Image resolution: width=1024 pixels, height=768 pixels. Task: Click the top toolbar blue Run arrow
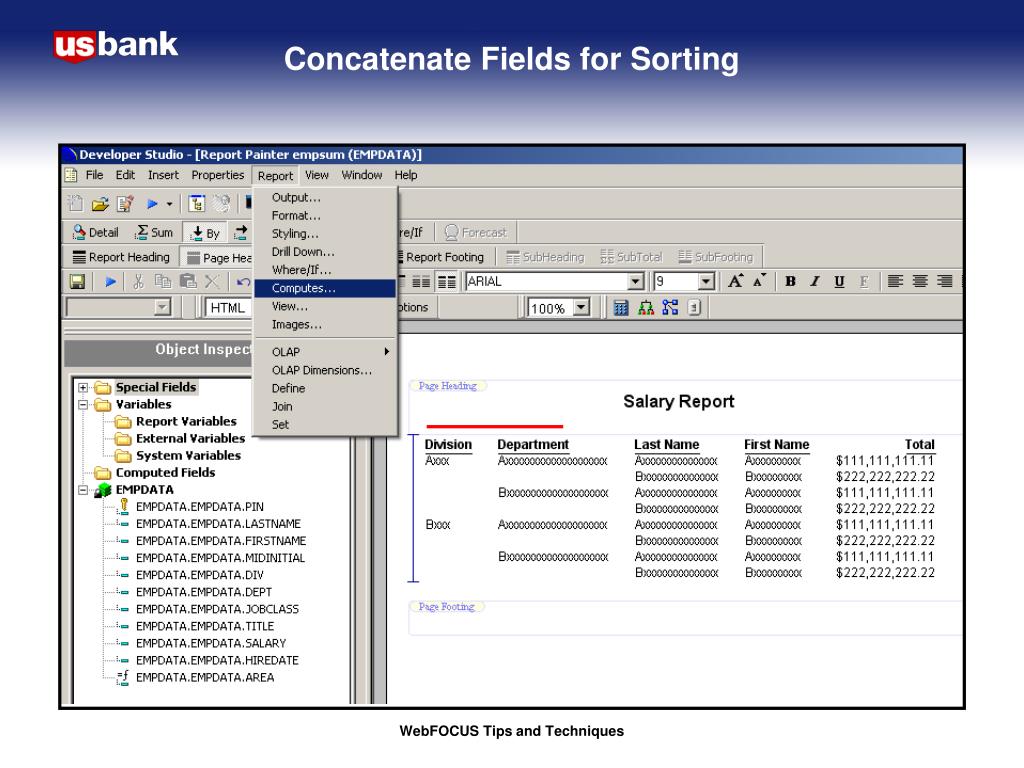tap(152, 204)
